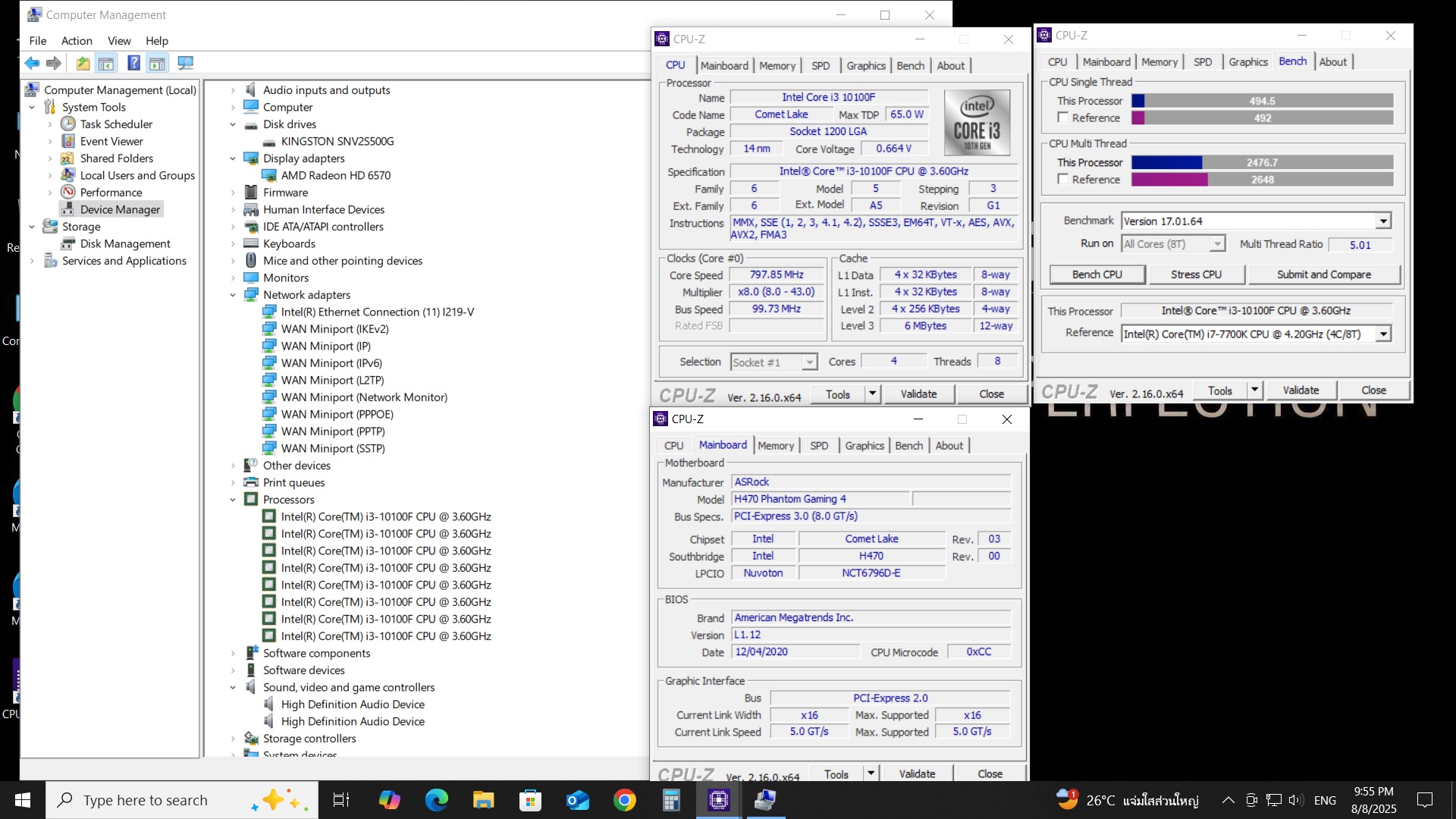Viewport: 1456px width, 819px height.
Task: Click the taskbar search box
Action: coord(145,800)
